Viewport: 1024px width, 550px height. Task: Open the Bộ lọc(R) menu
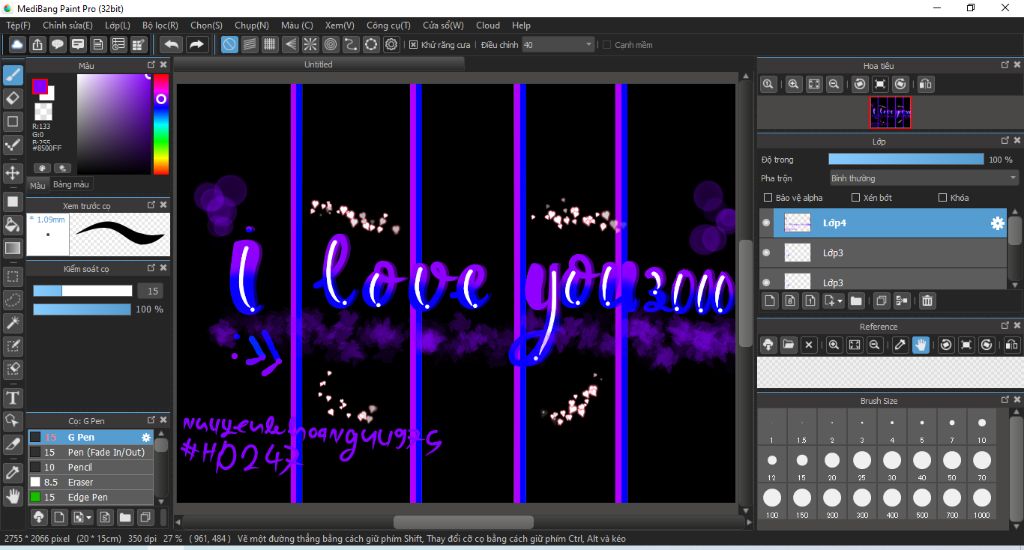[160, 25]
